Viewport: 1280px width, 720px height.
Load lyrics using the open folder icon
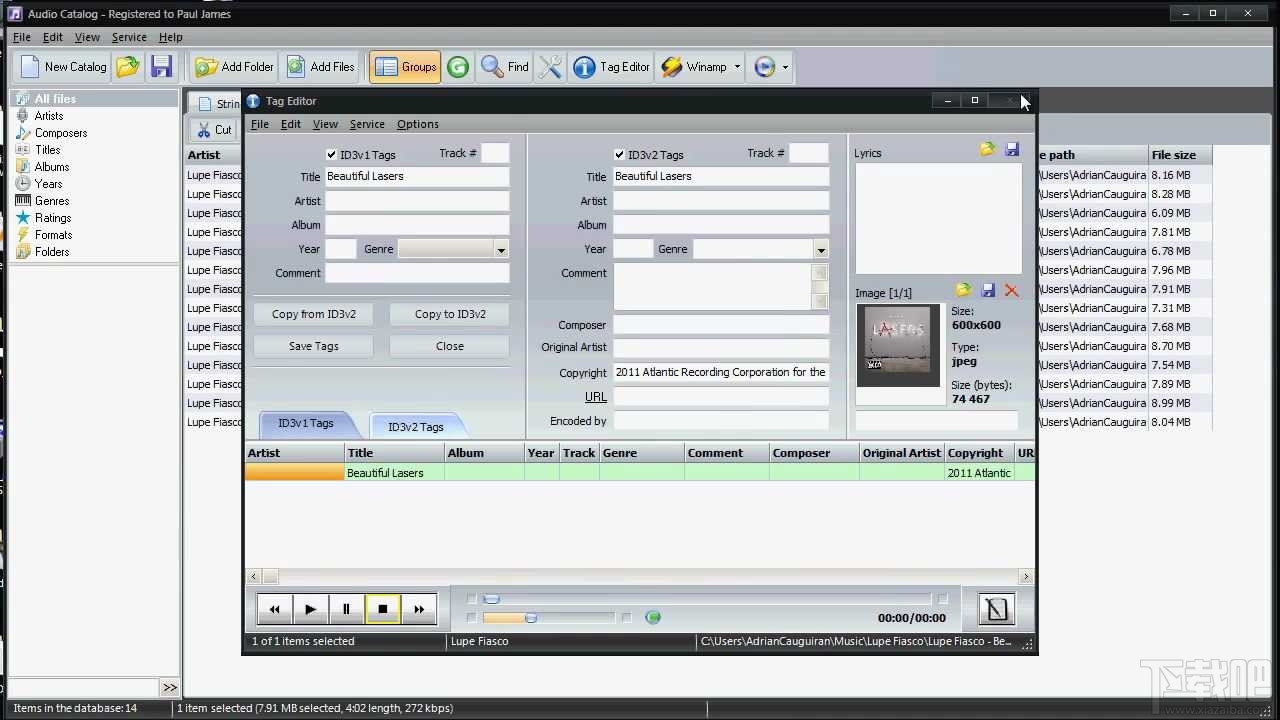[x=988, y=149]
